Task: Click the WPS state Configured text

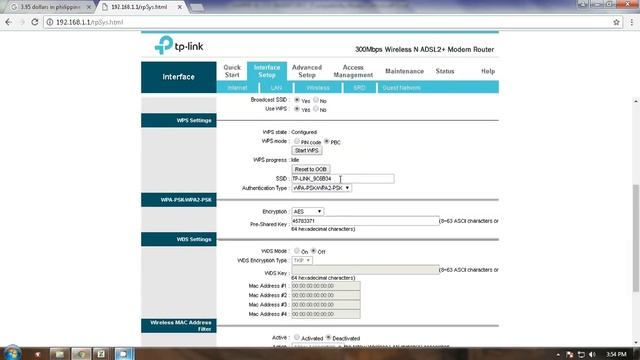Action: point(304,132)
